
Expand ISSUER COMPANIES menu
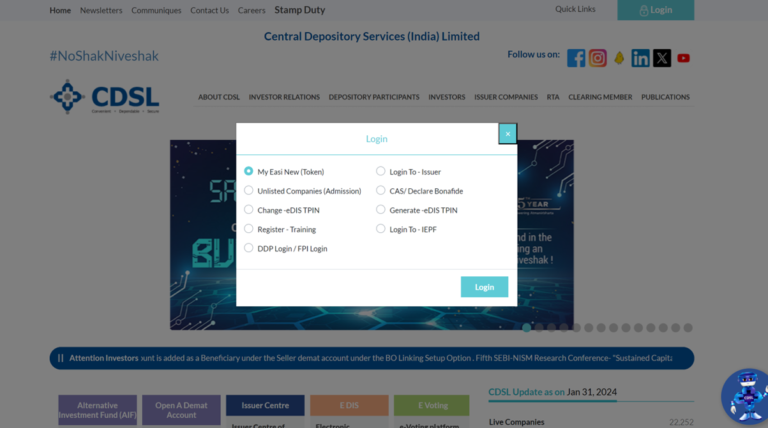click(506, 97)
